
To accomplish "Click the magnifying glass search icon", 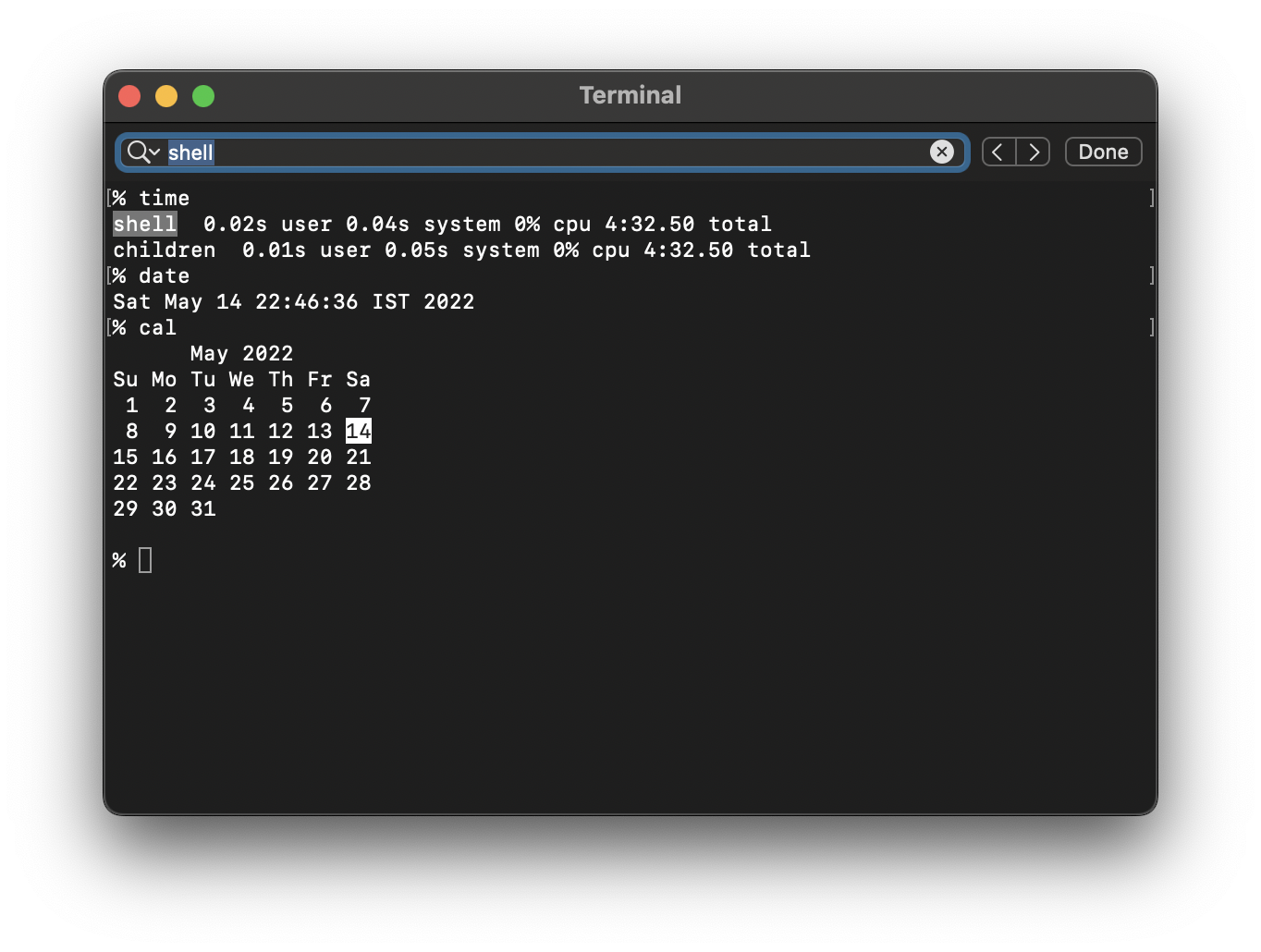I will click(135, 152).
